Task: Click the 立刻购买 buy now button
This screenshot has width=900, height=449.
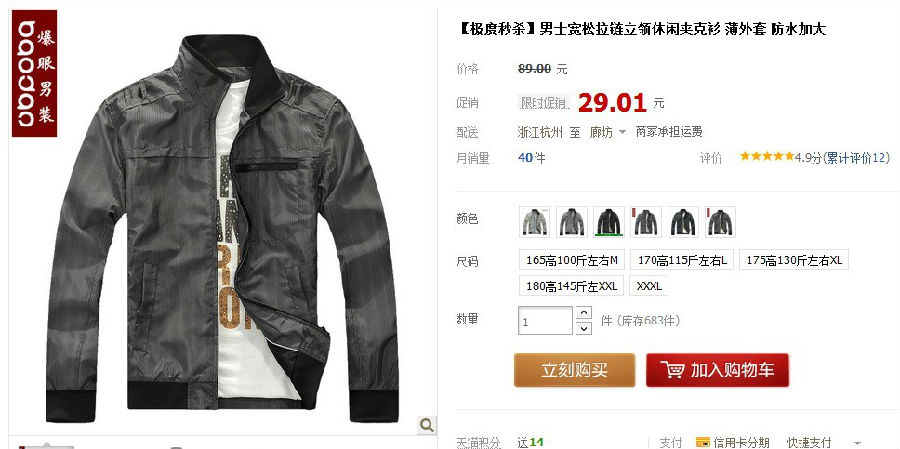Action: pyautogui.click(x=575, y=370)
